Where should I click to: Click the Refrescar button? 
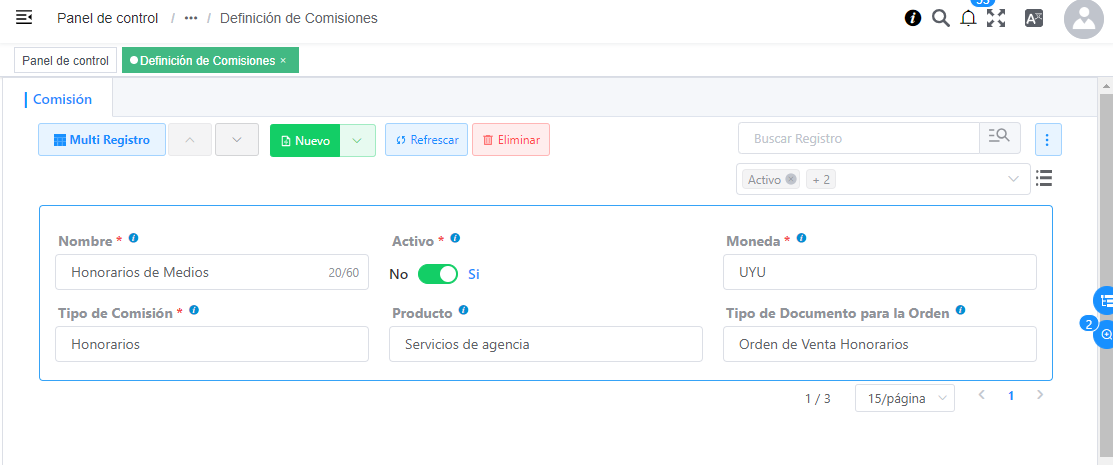click(426, 140)
